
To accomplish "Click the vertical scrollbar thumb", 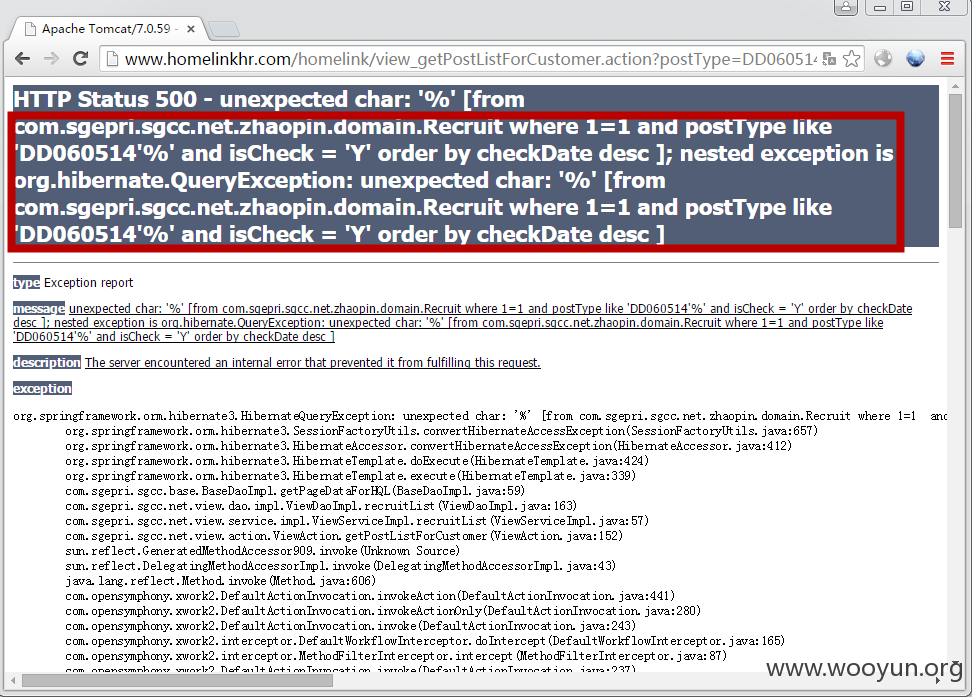I will coord(955,161).
